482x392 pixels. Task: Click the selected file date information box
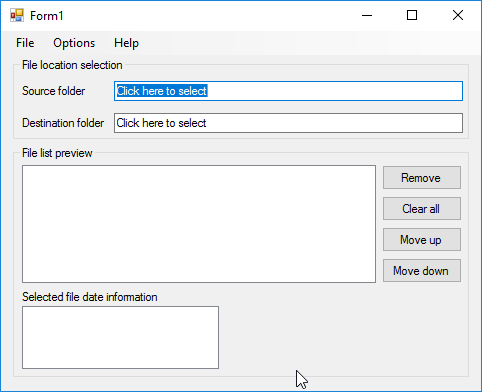coord(120,337)
